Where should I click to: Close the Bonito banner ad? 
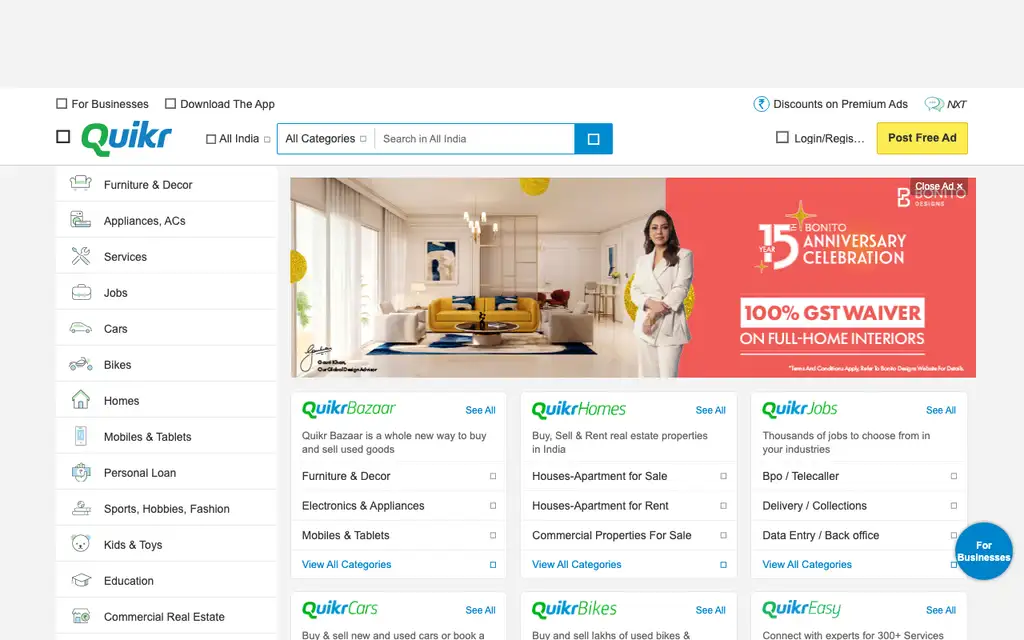938,186
